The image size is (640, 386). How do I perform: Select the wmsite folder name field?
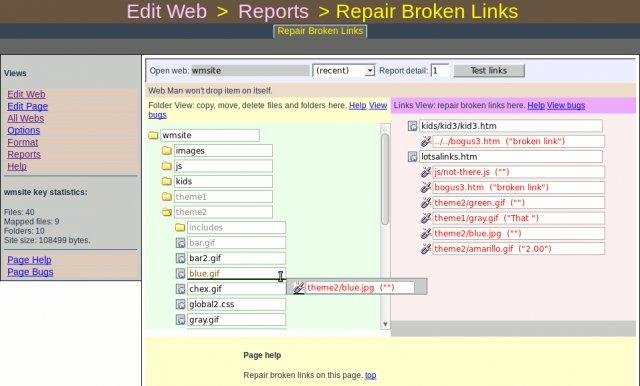210,135
